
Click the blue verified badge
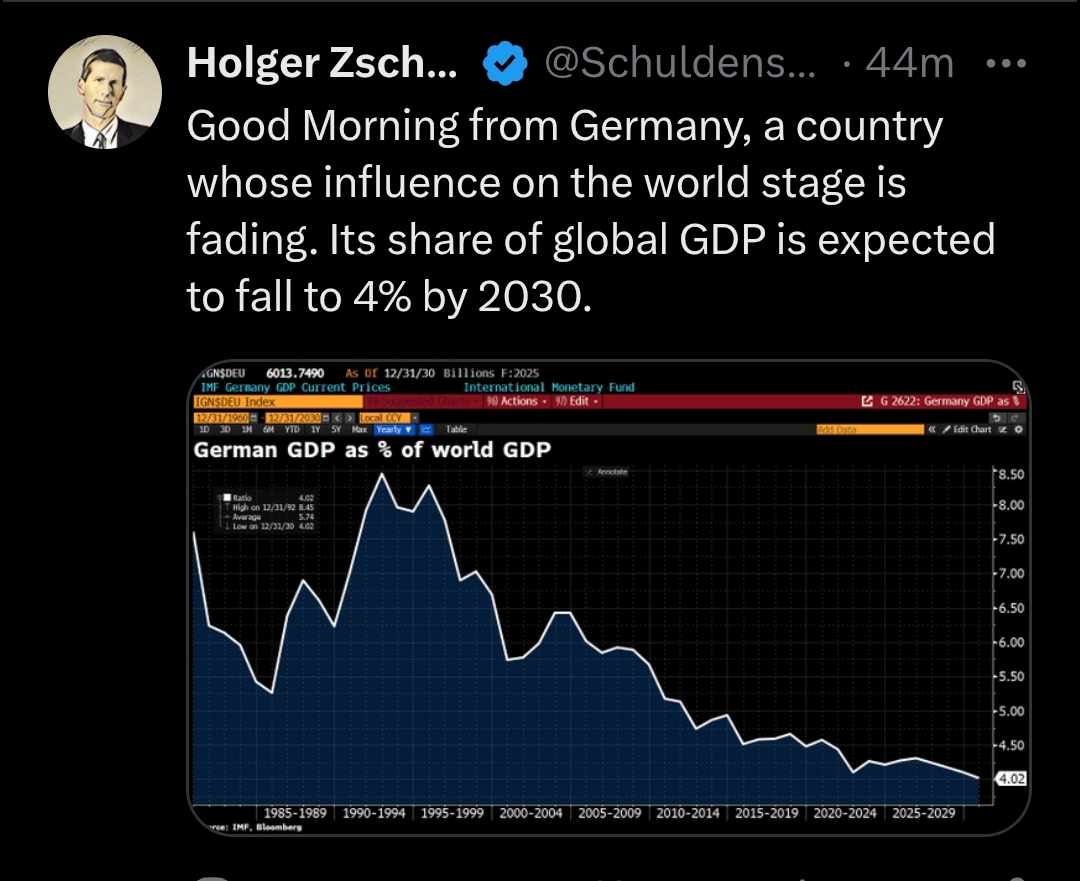coord(505,65)
